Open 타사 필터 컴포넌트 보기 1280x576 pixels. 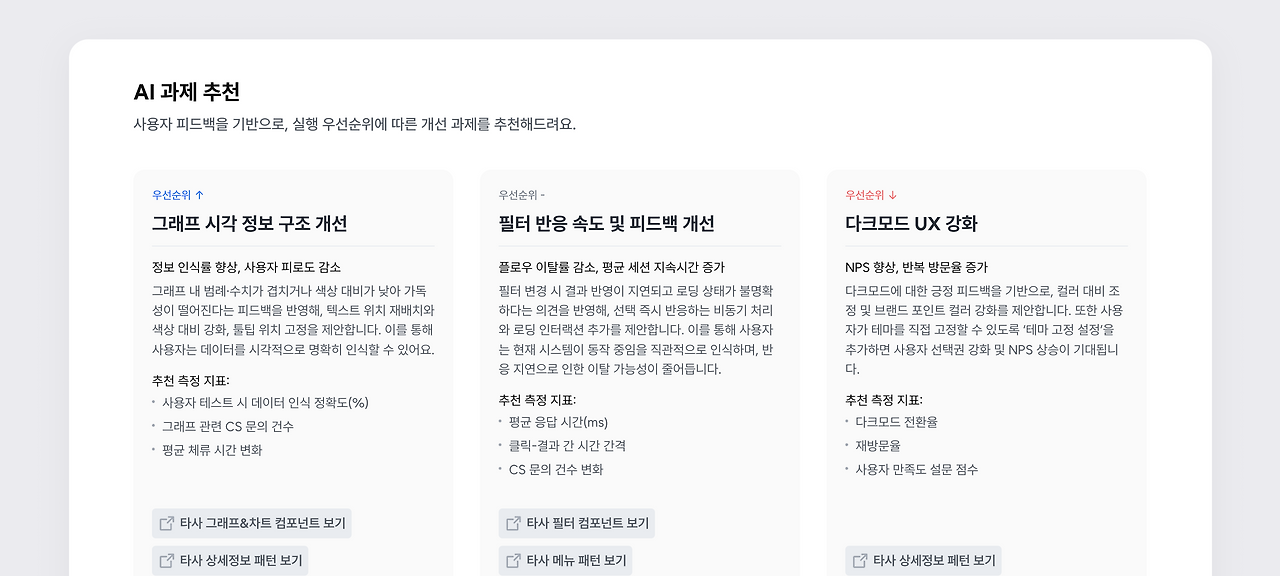pos(574,523)
